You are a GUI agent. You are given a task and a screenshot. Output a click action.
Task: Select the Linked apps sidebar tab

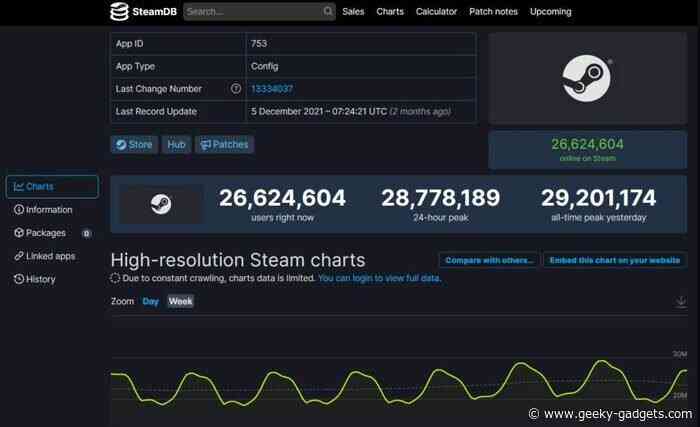coord(45,256)
